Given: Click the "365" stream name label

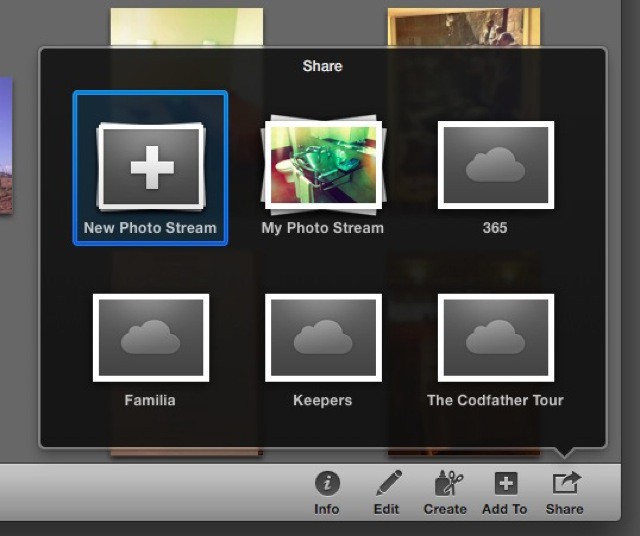Looking at the screenshot, I should (x=495, y=228).
